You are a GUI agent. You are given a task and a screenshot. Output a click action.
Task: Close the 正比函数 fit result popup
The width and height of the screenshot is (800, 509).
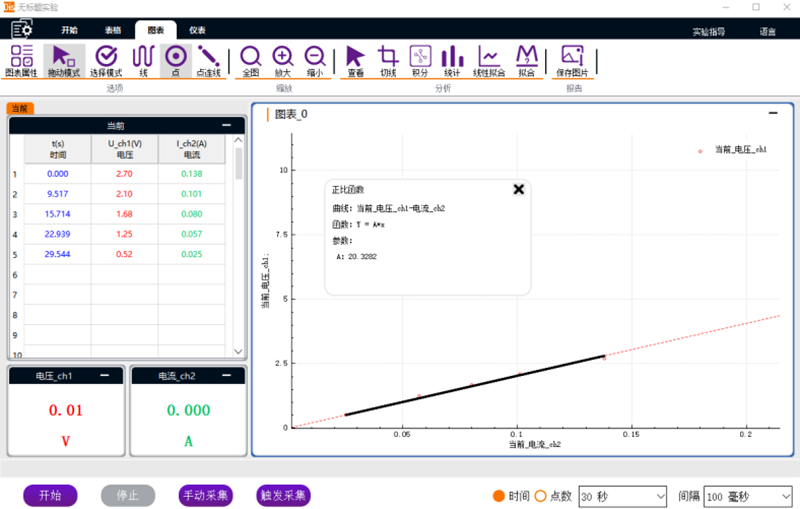pos(518,189)
